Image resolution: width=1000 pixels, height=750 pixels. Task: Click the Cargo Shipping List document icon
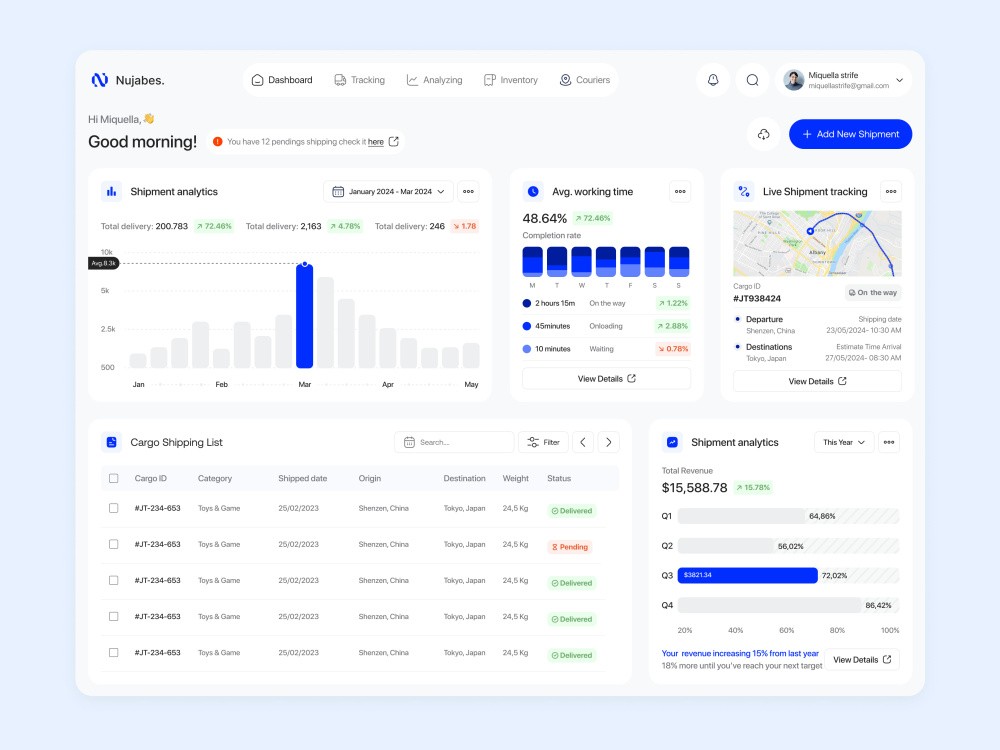112,442
